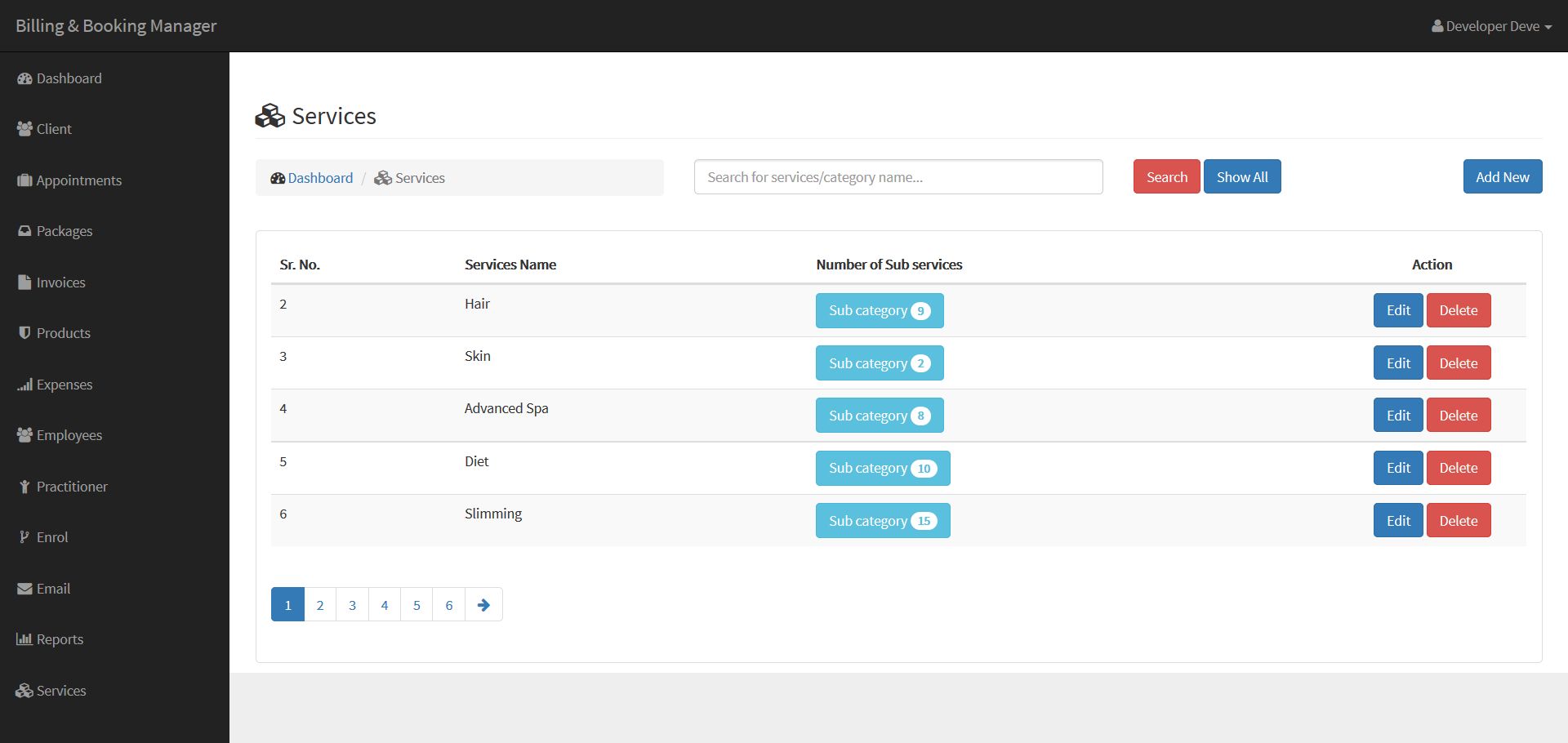
Task: Expand Sub category for Hair service
Action: (x=879, y=311)
